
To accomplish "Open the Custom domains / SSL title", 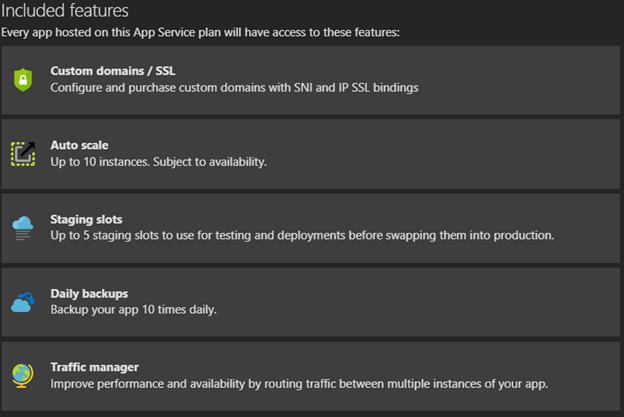I will 119,72.
